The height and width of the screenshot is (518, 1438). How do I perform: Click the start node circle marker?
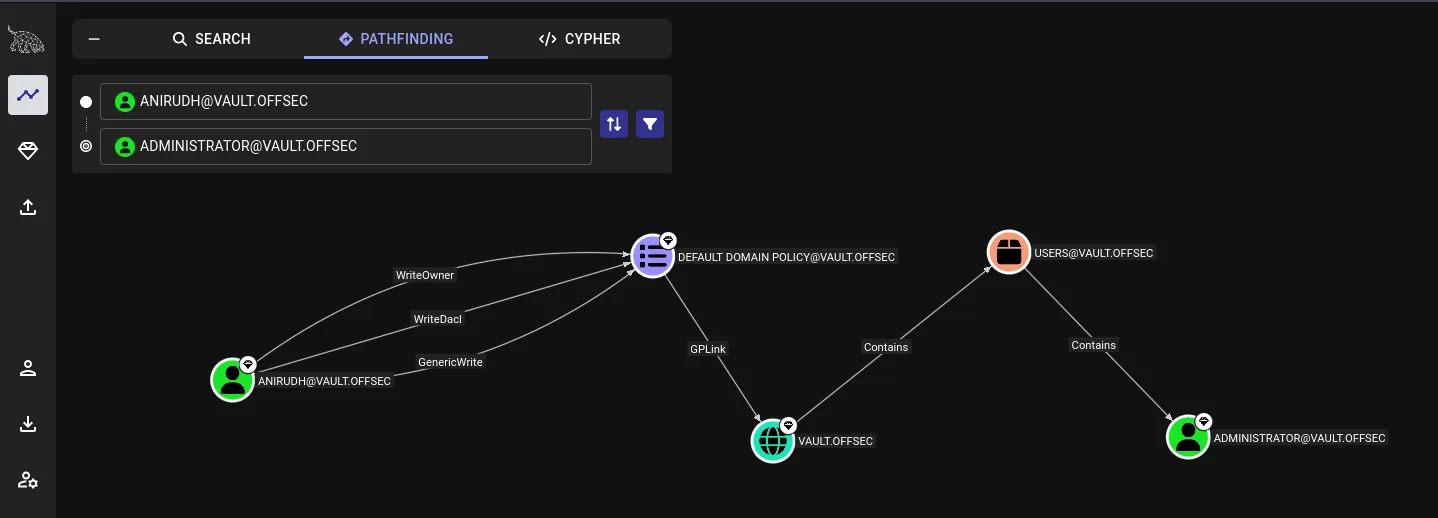[86, 102]
